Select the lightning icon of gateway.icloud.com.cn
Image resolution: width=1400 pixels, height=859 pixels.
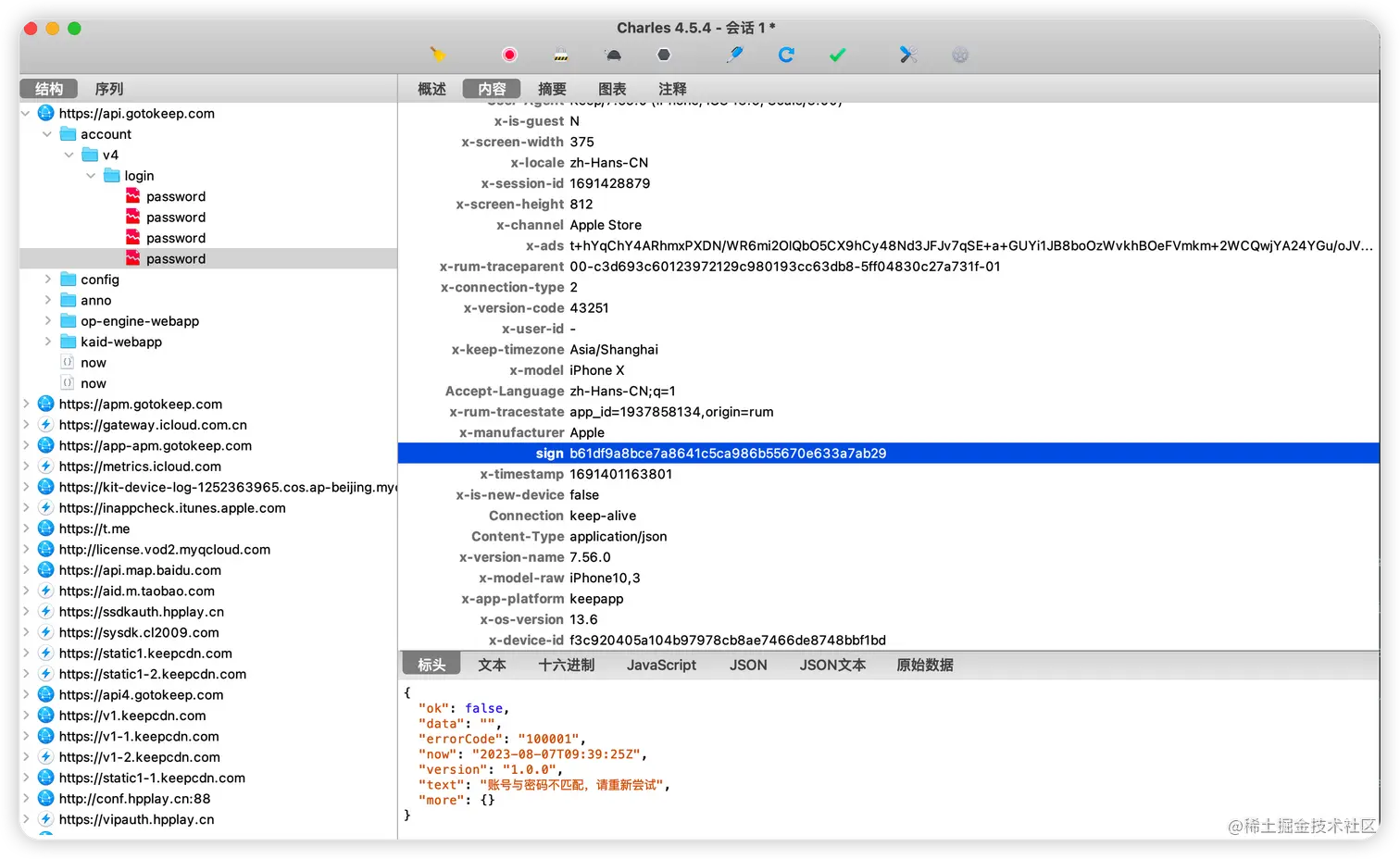(45, 425)
